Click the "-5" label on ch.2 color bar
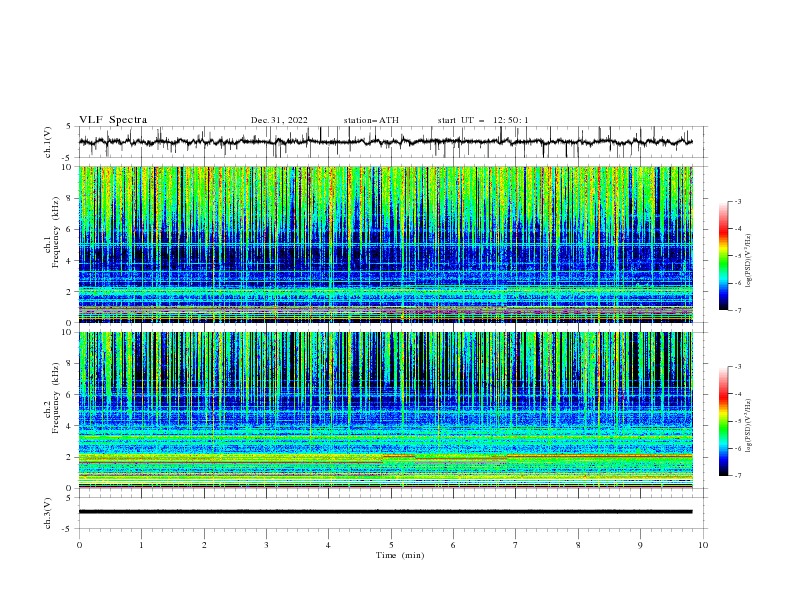This screenshot has width=792, height=612. (737, 421)
